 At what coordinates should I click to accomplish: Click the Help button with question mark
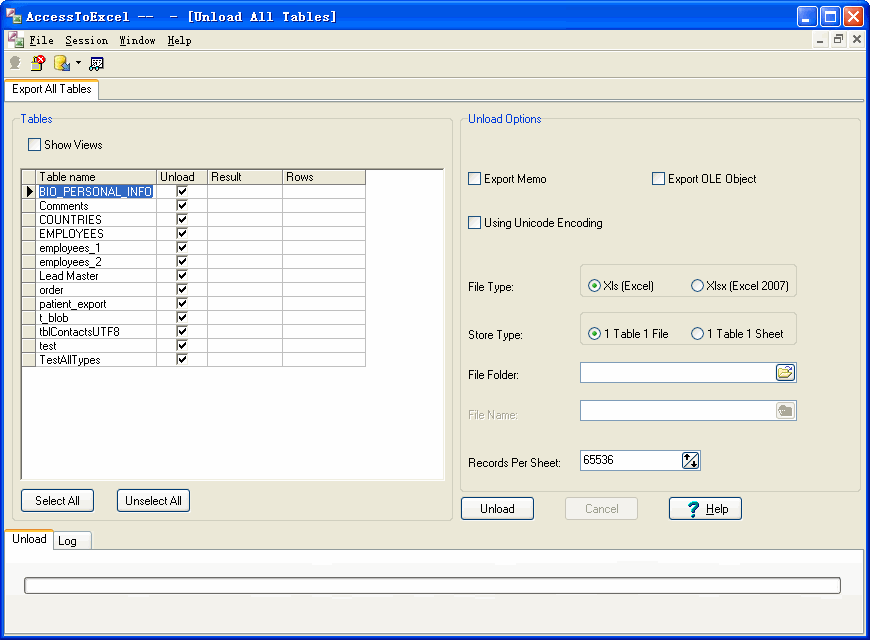coord(705,509)
